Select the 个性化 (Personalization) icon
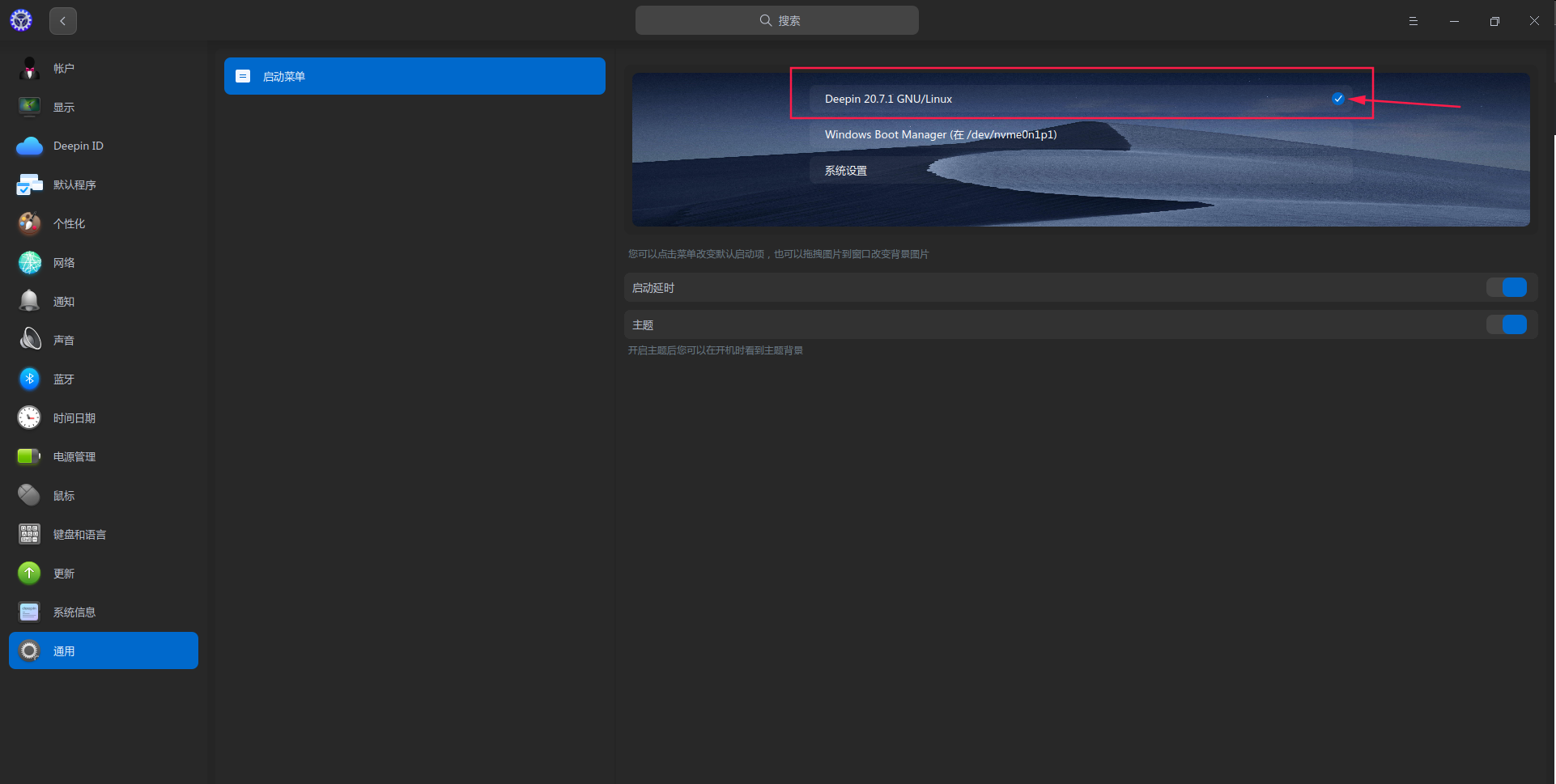1556x784 pixels. pos(29,223)
